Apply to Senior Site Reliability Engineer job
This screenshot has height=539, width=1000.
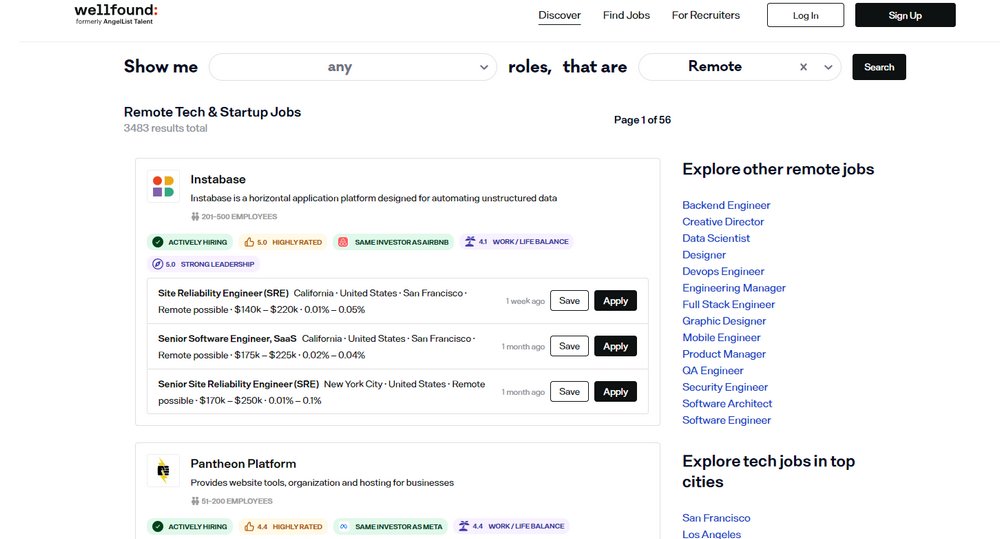[615, 392]
